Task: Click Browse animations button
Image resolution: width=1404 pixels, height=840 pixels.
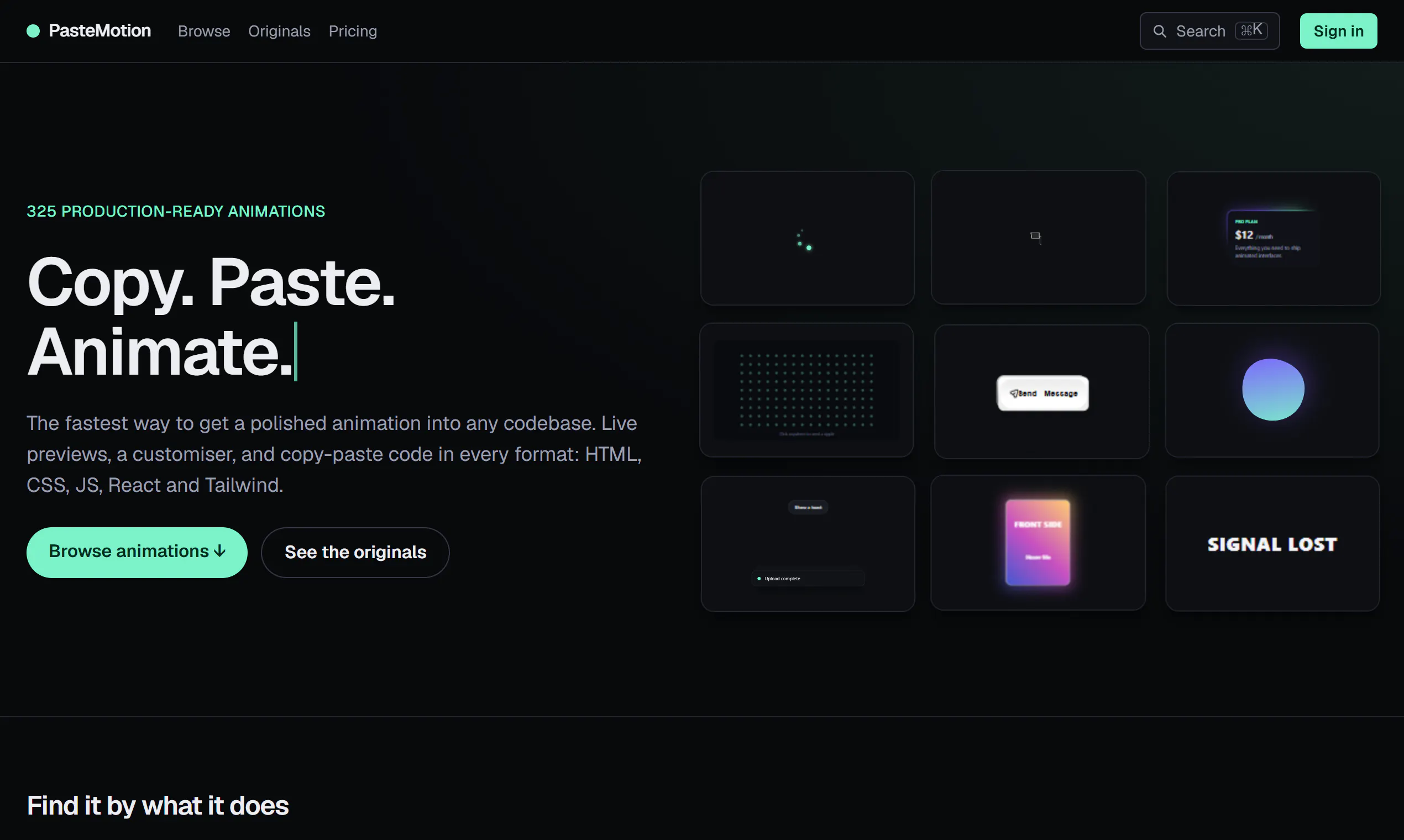Action: (137, 552)
